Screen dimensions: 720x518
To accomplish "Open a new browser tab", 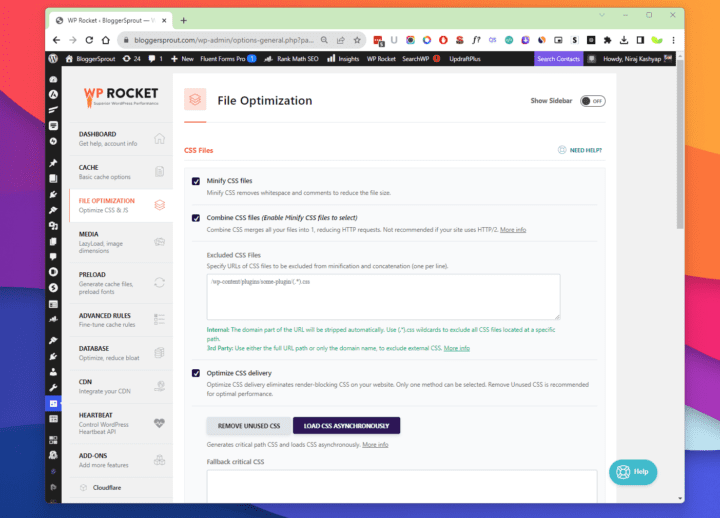I will [184, 21].
